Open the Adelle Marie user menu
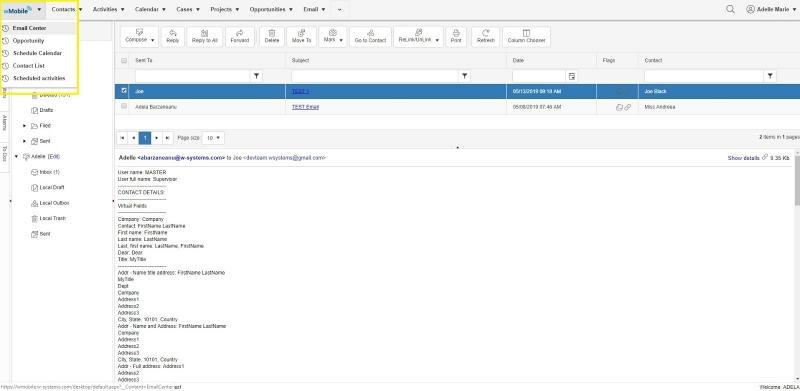The height and width of the screenshot is (391, 800). pyautogui.click(x=771, y=9)
